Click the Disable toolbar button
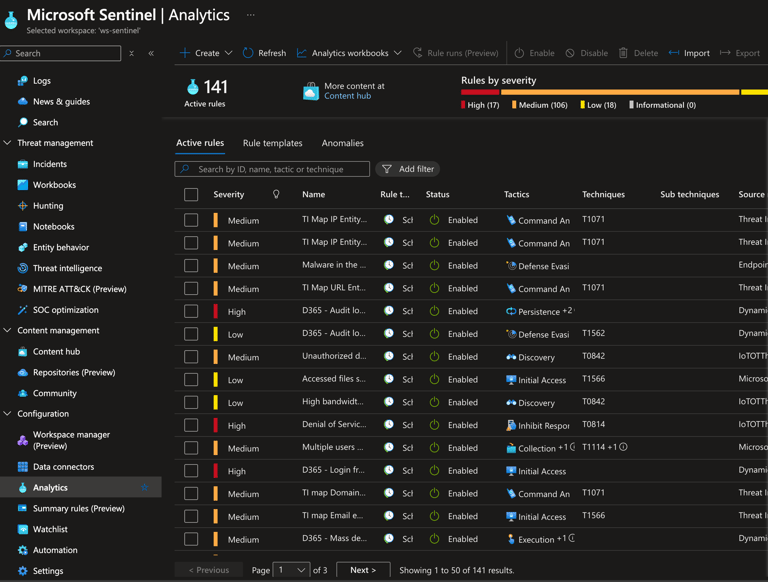768x582 pixels. tap(586, 53)
